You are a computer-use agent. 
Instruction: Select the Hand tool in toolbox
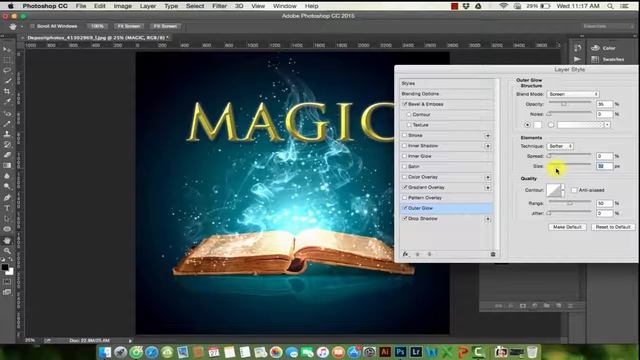7,240
